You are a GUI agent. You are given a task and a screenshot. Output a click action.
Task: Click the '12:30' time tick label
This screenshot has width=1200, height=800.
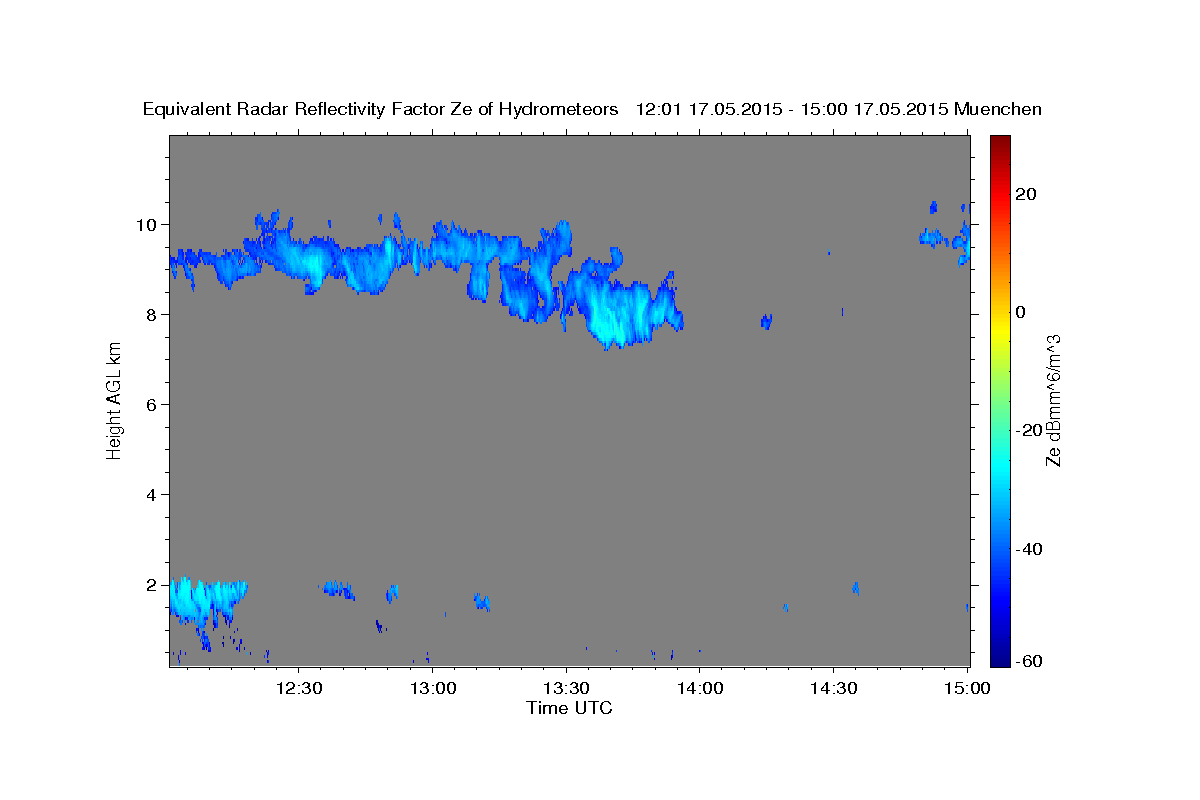299,688
